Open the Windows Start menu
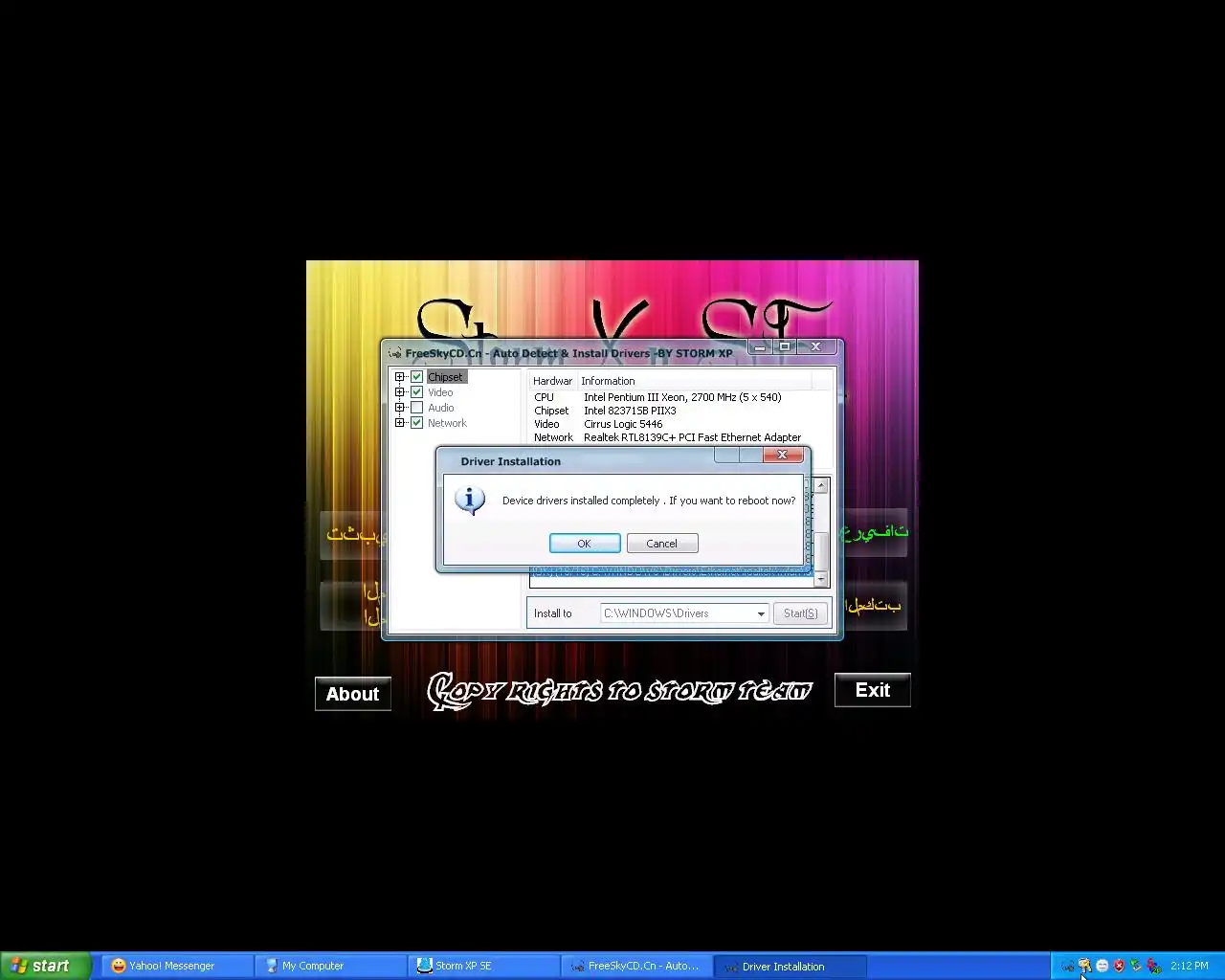 pyautogui.click(x=46, y=966)
